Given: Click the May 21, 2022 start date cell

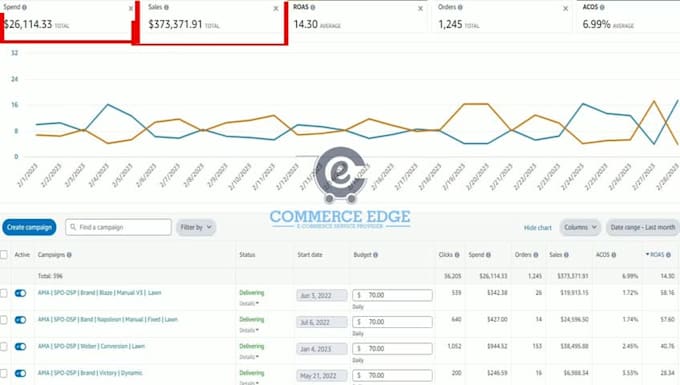Looking at the screenshot, I should 322,376.
